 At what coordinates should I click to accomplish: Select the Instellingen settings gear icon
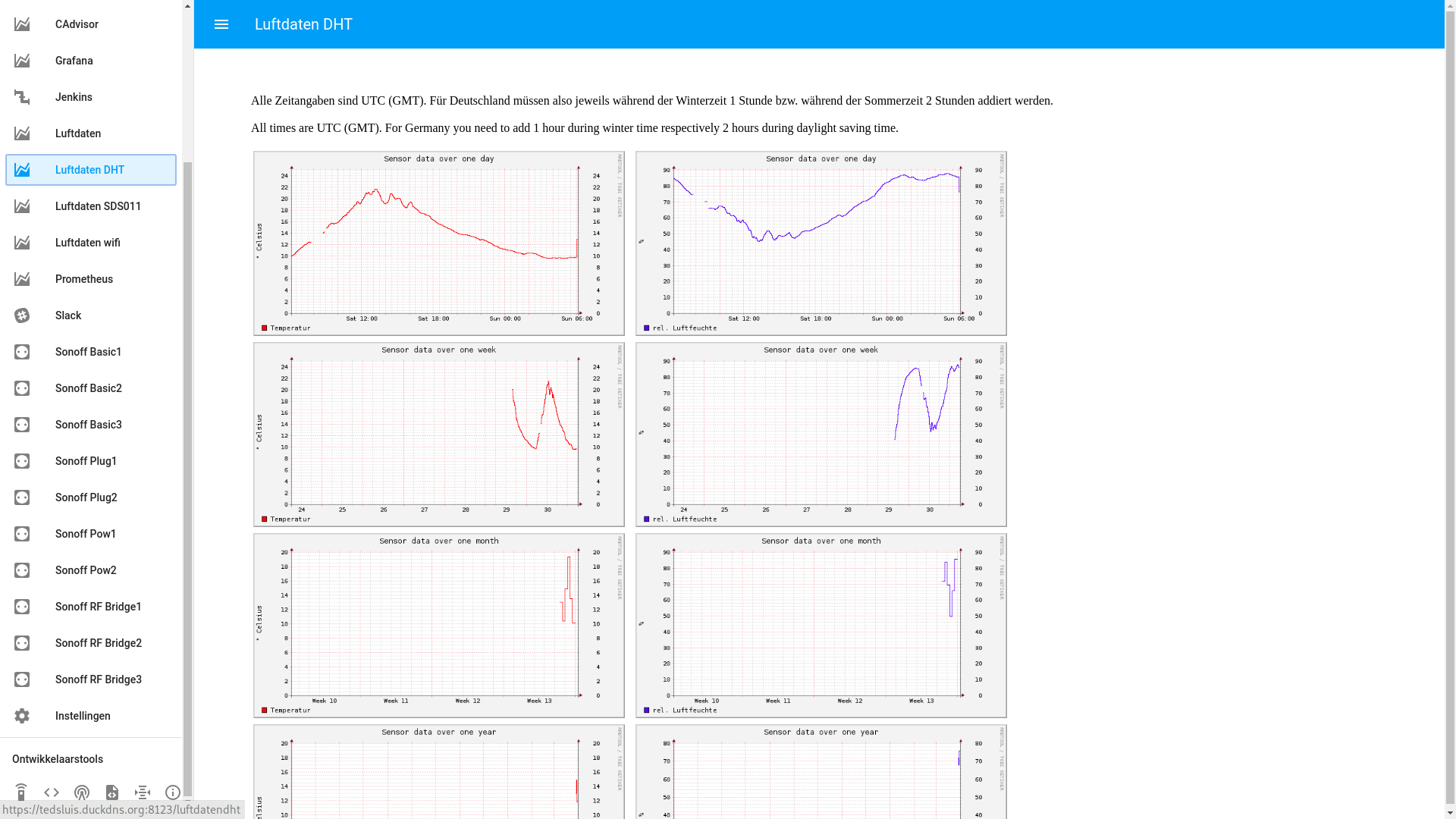coord(21,715)
